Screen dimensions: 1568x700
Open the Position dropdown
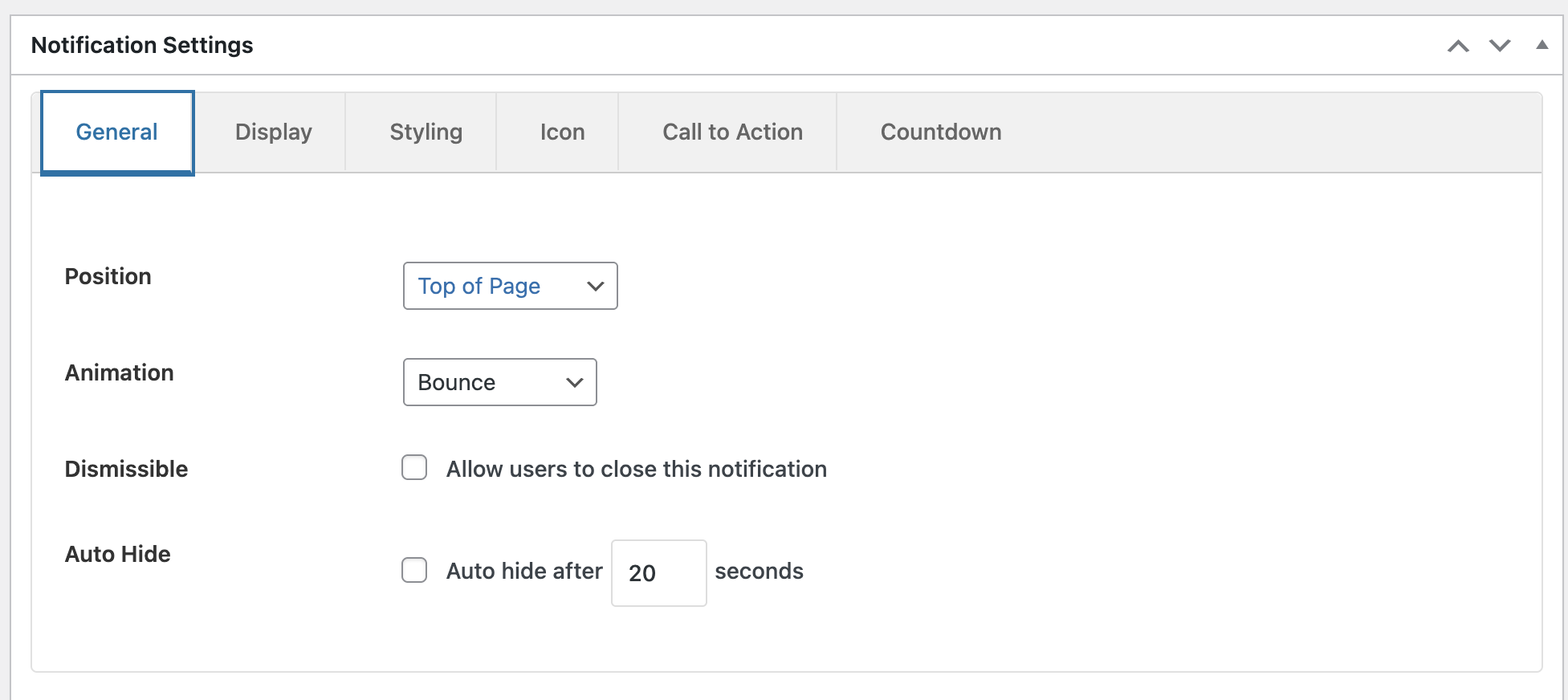[511, 286]
